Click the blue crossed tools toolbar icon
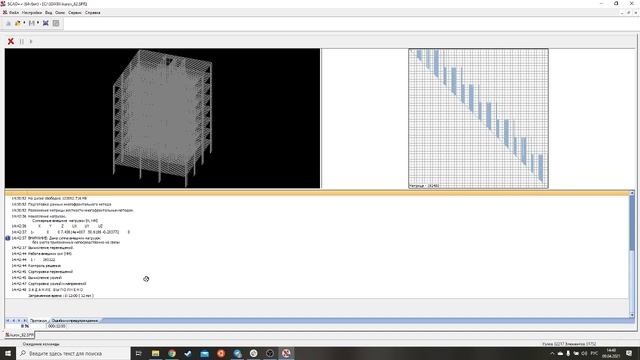Image resolution: width=640 pixels, height=360 pixels. [46, 23]
